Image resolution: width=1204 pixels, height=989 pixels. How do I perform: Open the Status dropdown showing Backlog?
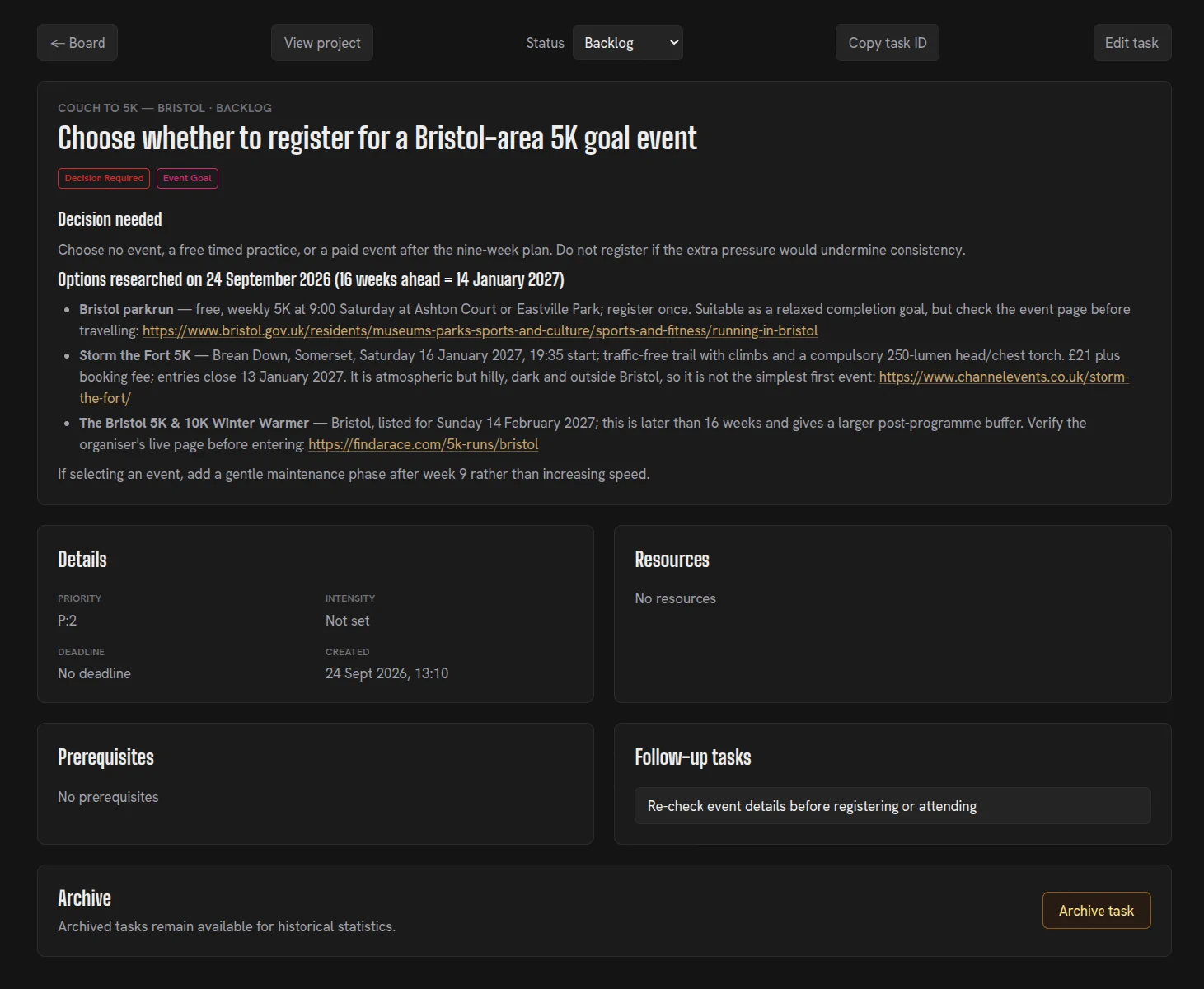pyautogui.click(x=628, y=43)
